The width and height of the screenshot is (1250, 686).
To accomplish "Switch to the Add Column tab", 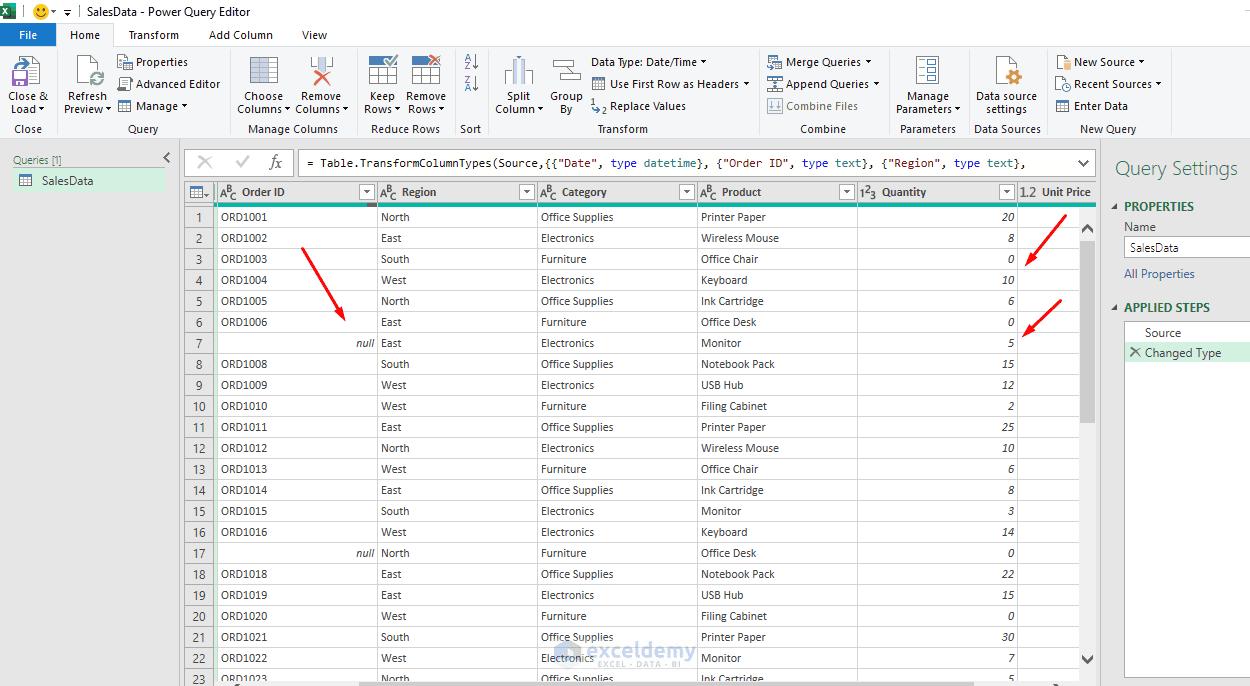I will (x=241, y=35).
